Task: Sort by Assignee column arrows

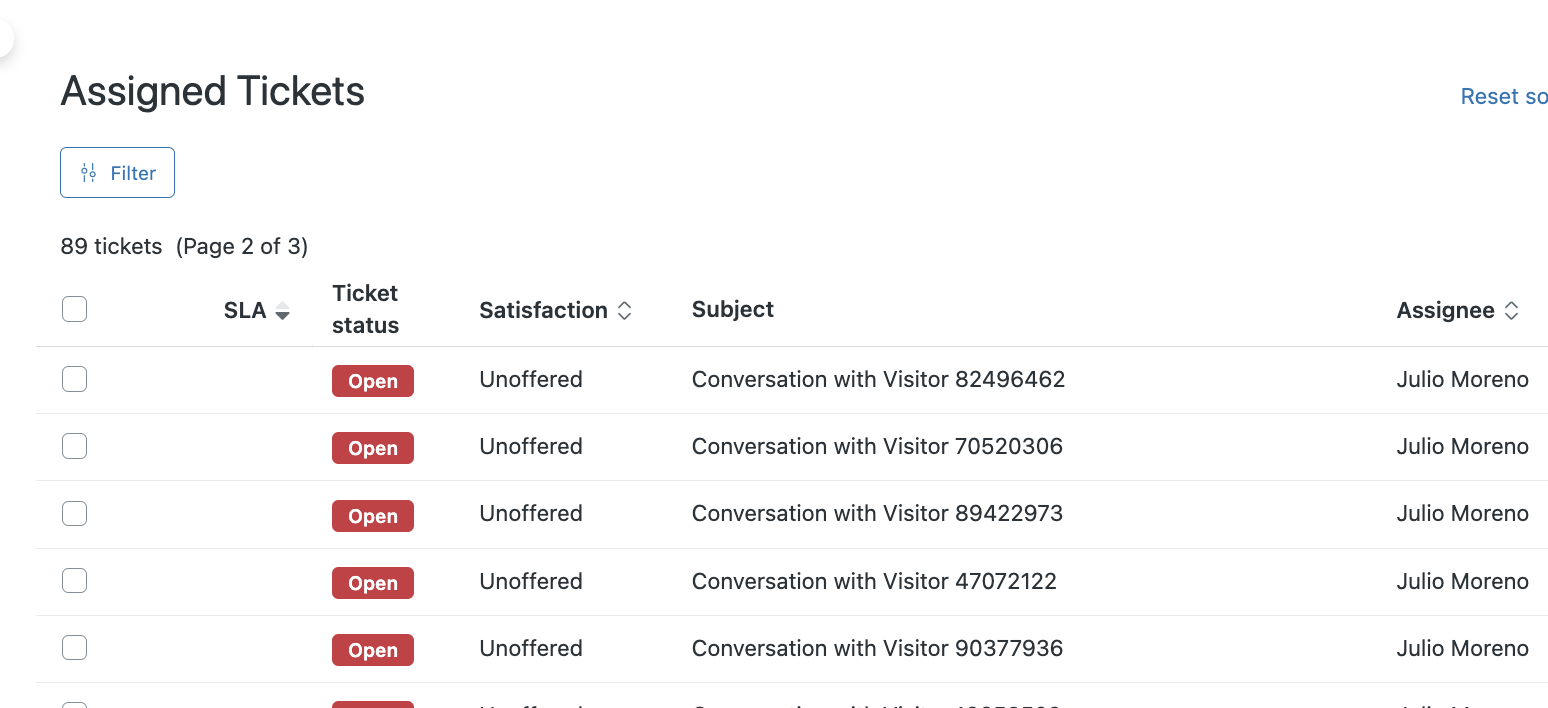Action: 1511,311
